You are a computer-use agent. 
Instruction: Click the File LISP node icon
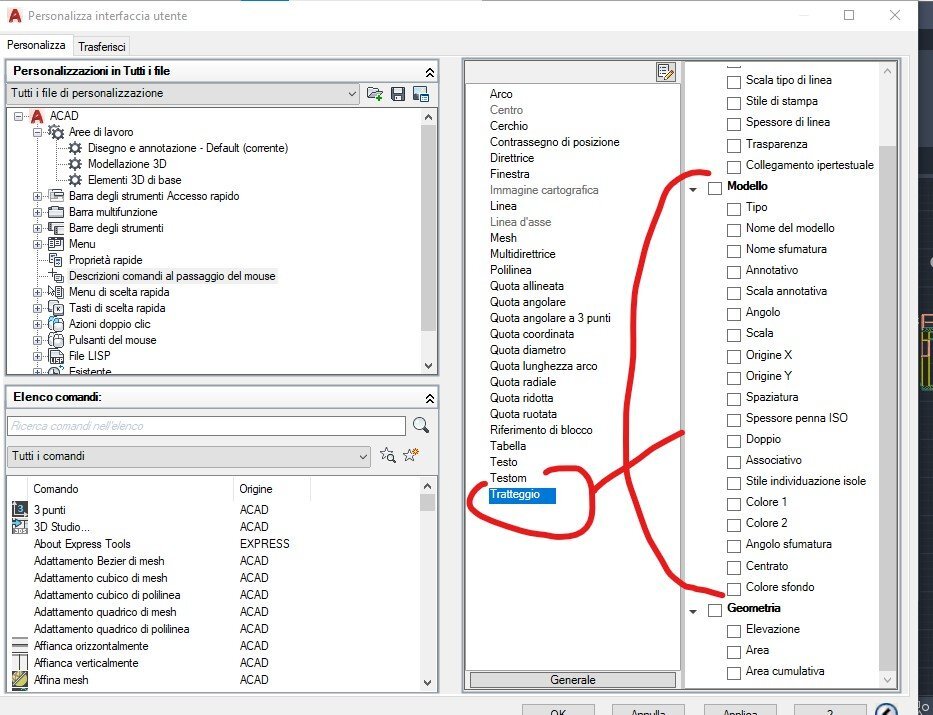pyautogui.click(x=56, y=356)
